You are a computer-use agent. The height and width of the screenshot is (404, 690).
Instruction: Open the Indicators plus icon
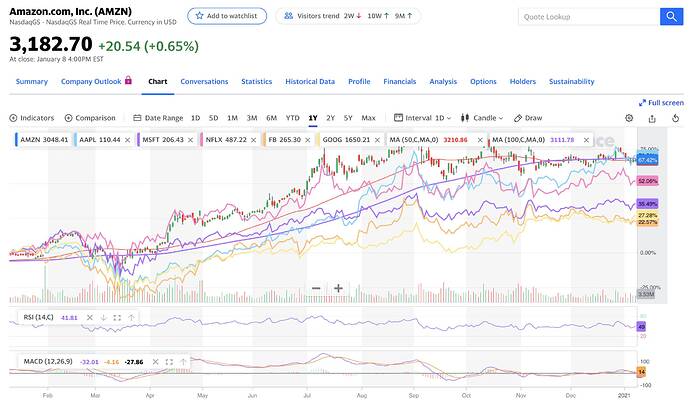point(13,118)
